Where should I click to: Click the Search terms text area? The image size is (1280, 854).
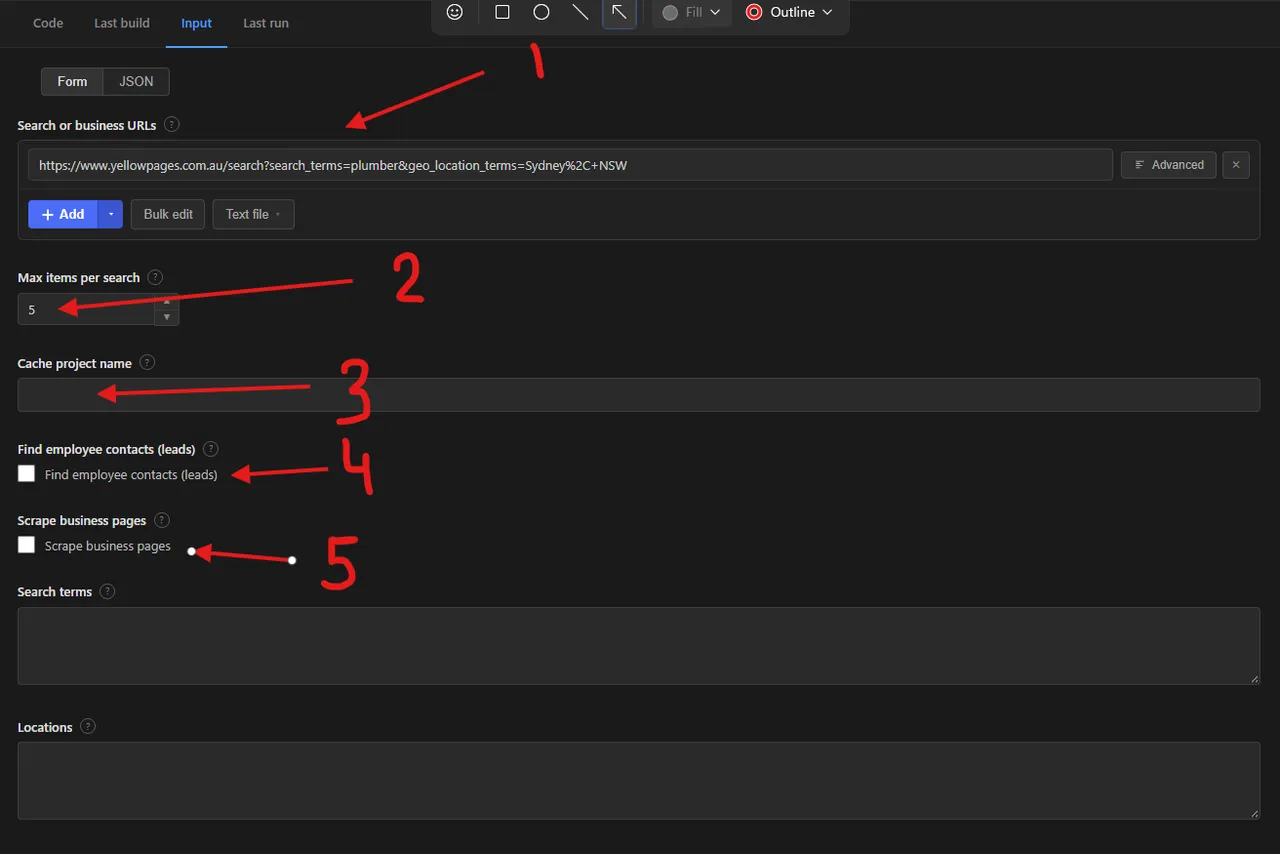(x=639, y=646)
